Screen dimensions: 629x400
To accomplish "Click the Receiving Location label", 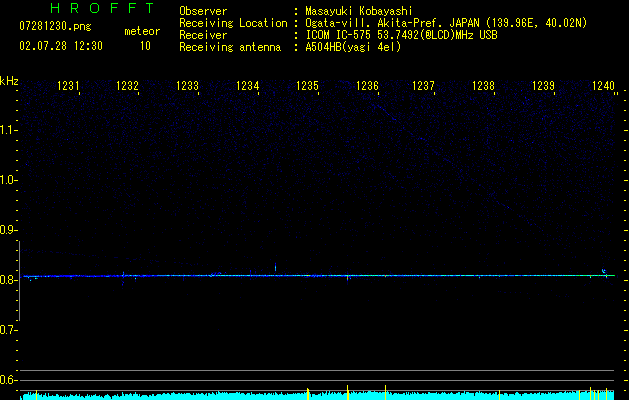I will [233, 23].
